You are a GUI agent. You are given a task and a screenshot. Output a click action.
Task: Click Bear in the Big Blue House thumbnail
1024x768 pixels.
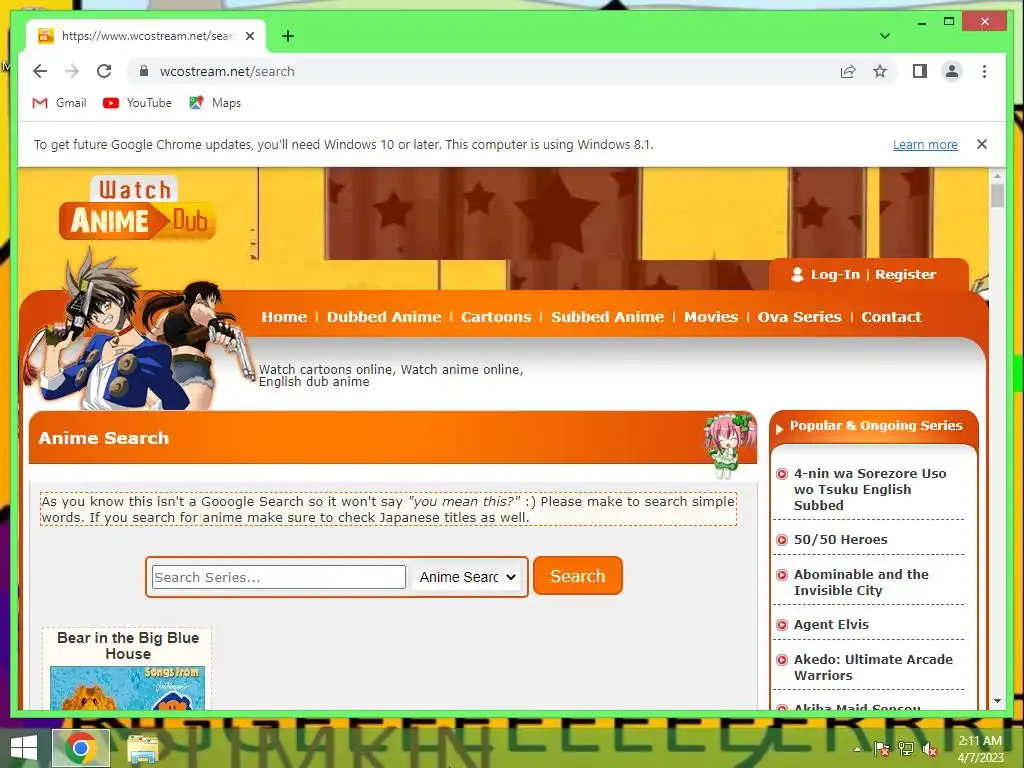(x=127, y=688)
